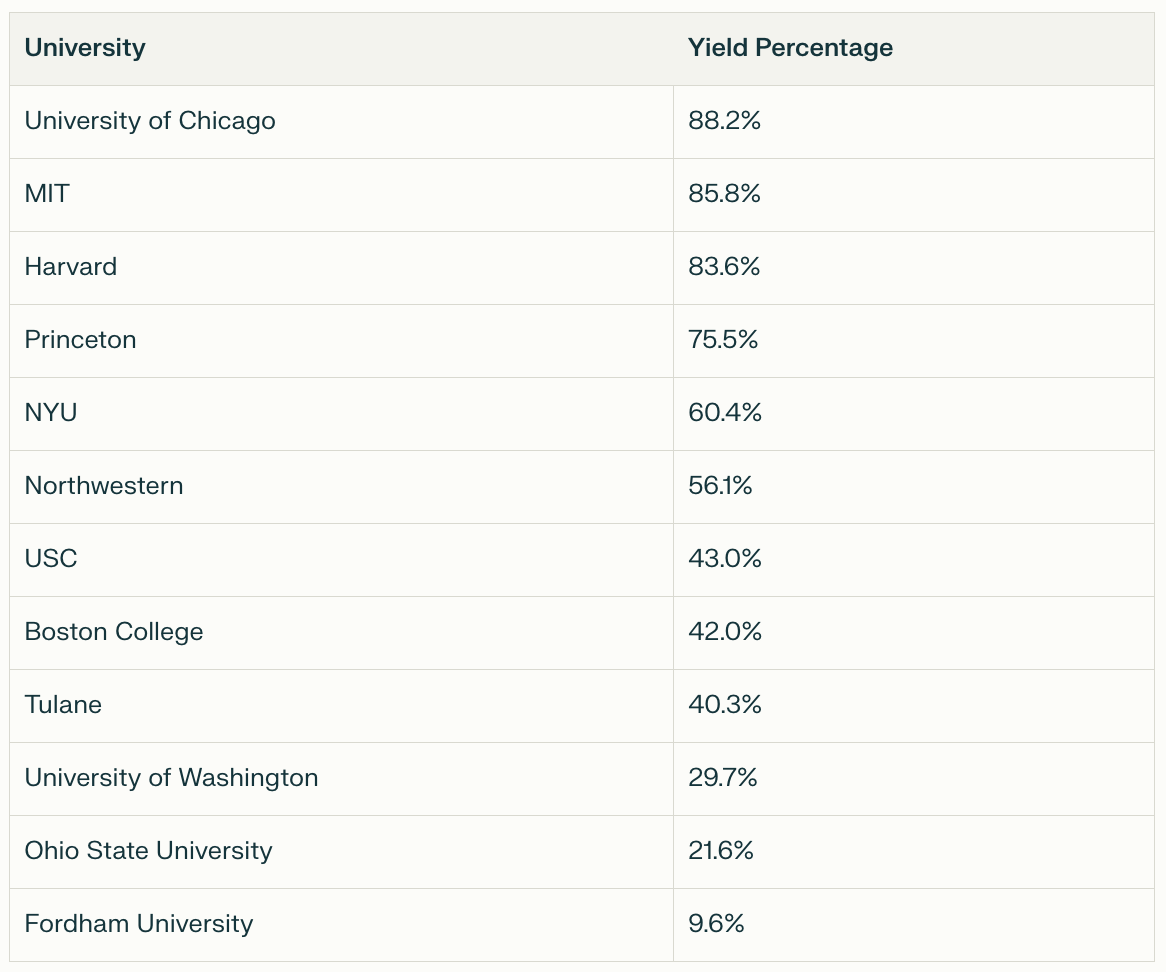Click the NYU row name
The width and height of the screenshot is (1166, 972).
pos(51,413)
